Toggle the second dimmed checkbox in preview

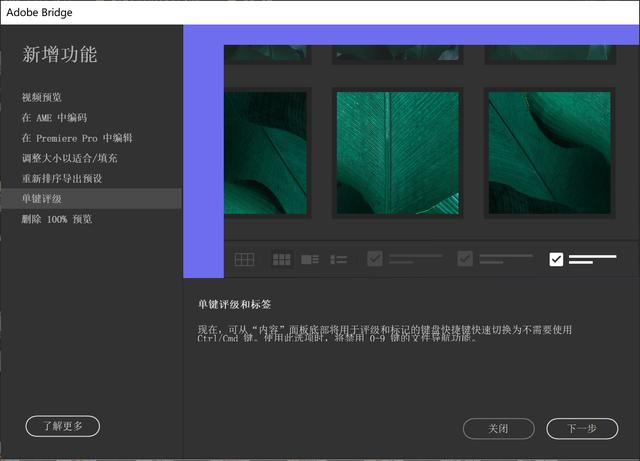click(x=465, y=258)
